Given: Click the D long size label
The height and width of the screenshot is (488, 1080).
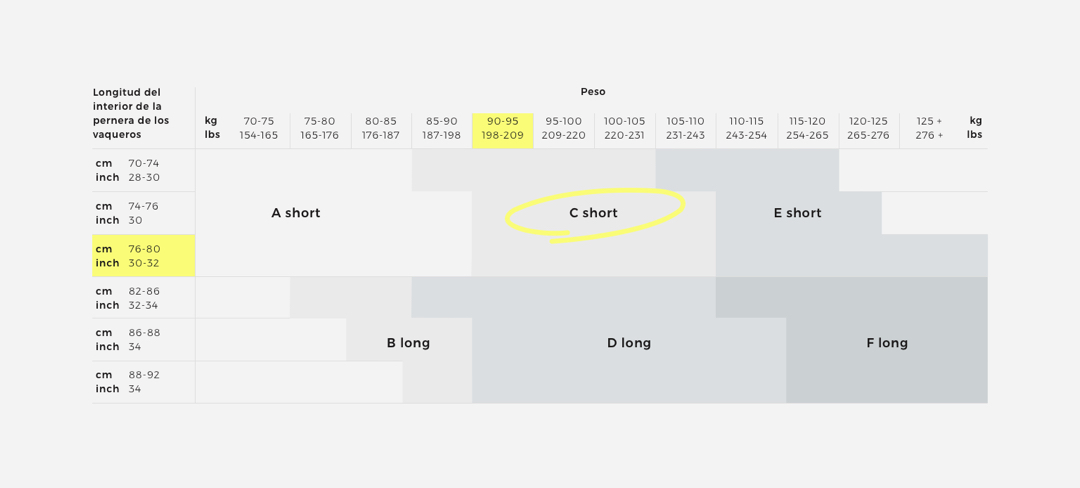Looking at the screenshot, I should 629,343.
